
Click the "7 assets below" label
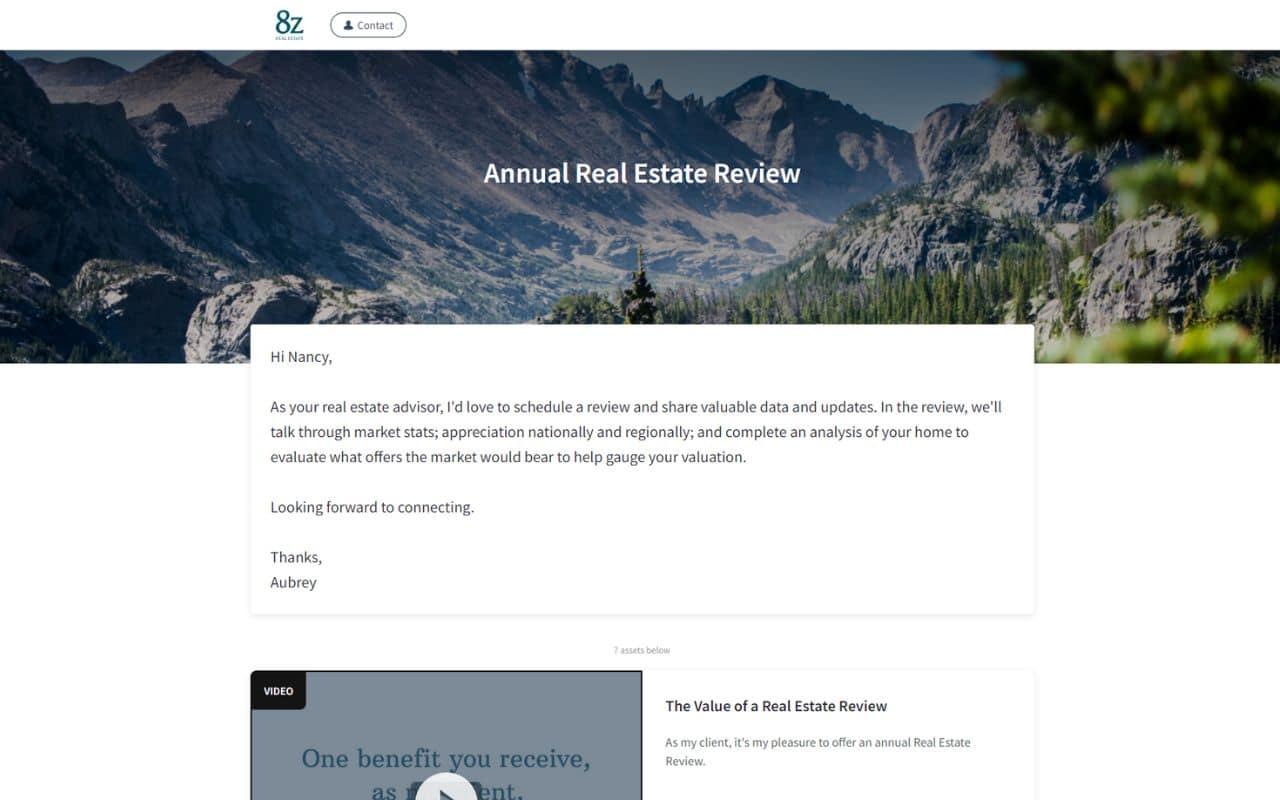[642, 650]
